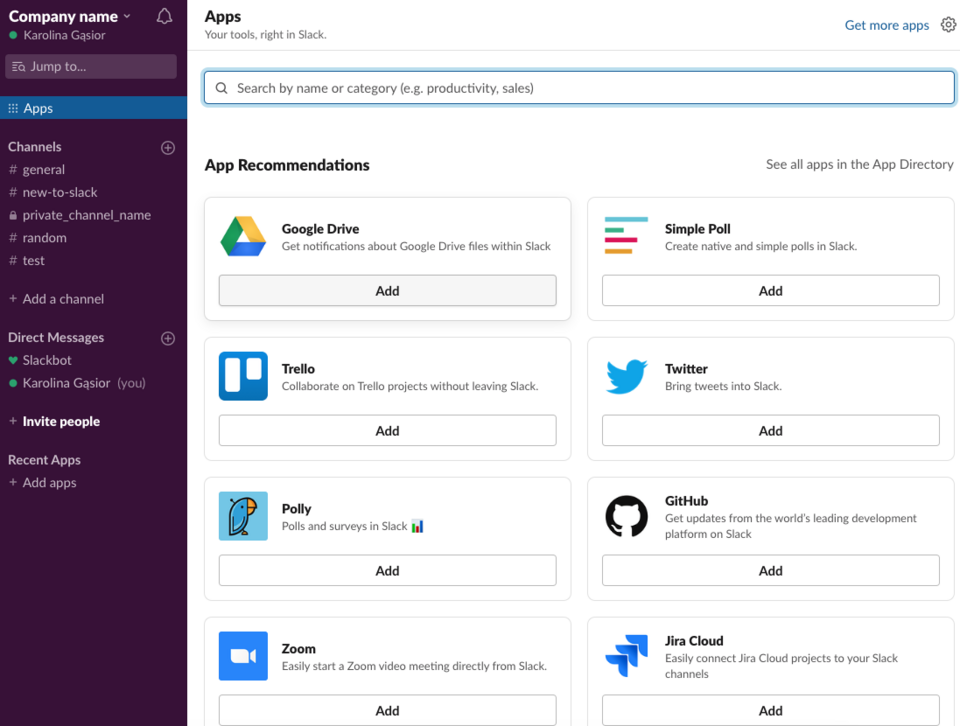The height and width of the screenshot is (726, 960).
Task: Add the Zoom app
Action: pos(388,710)
